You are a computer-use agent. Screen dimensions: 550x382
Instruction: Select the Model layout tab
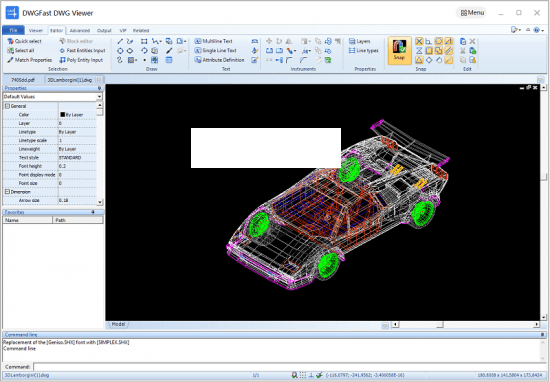point(118,324)
